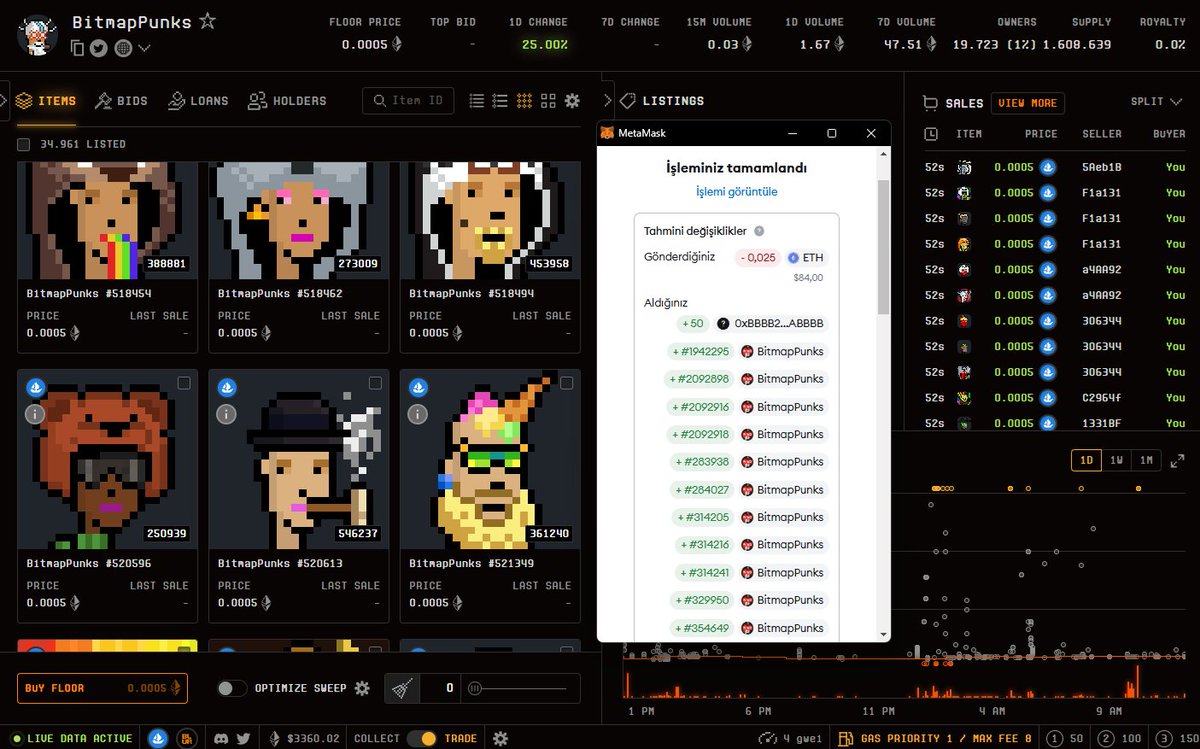Expand the left side panel arrow

tap(3, 100)
